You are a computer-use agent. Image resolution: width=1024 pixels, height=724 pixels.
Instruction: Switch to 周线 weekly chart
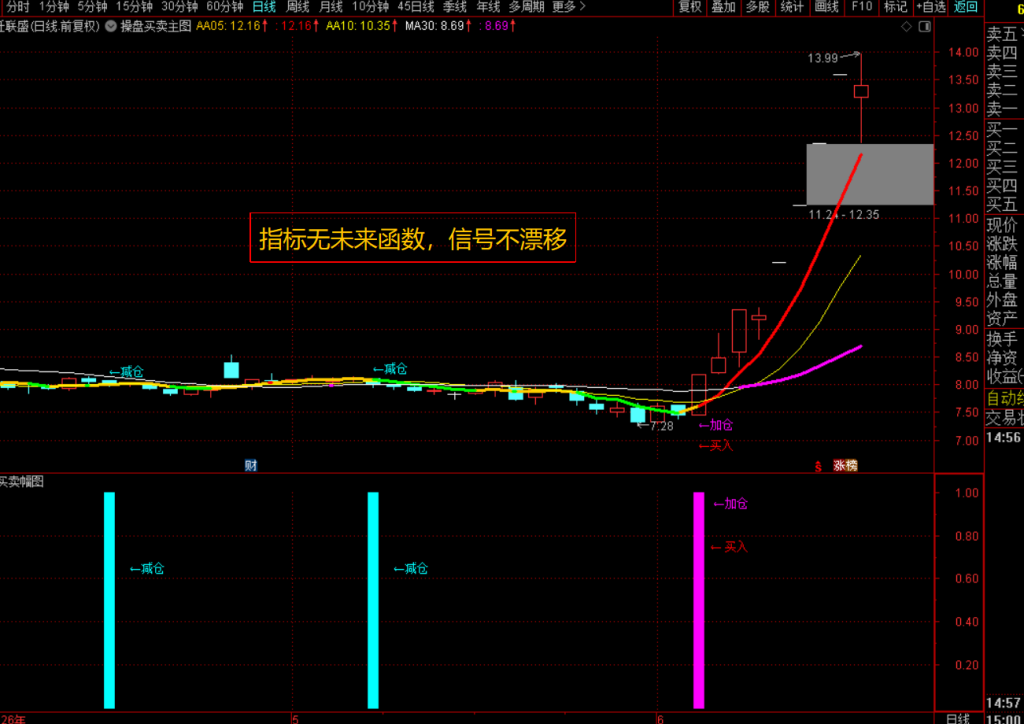298,7
